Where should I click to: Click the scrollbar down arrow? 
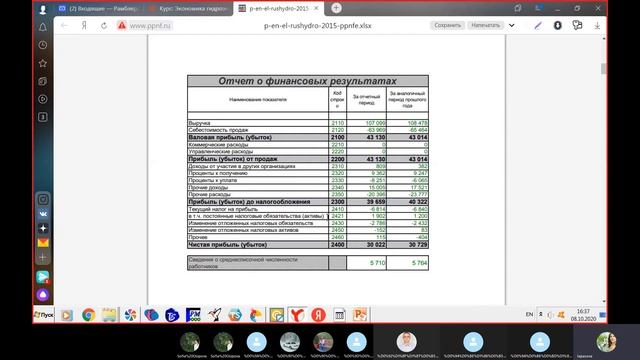604,301
